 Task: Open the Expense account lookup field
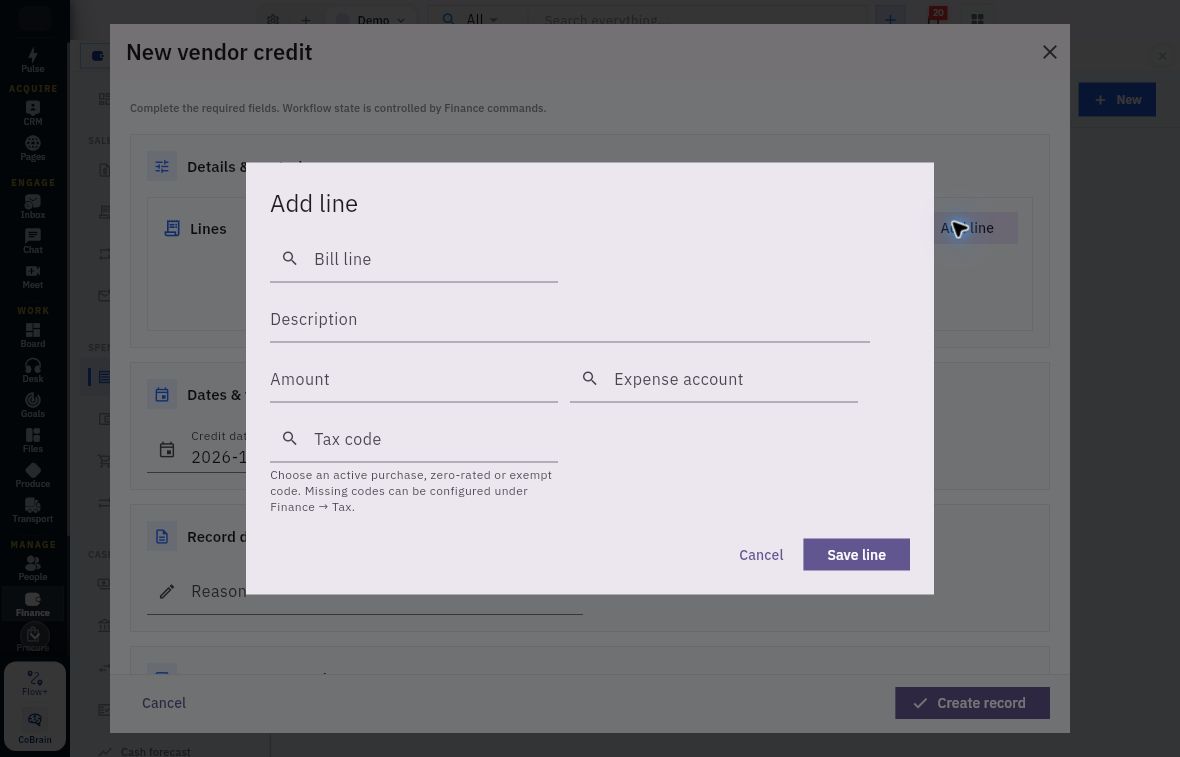tap(713, 379)
